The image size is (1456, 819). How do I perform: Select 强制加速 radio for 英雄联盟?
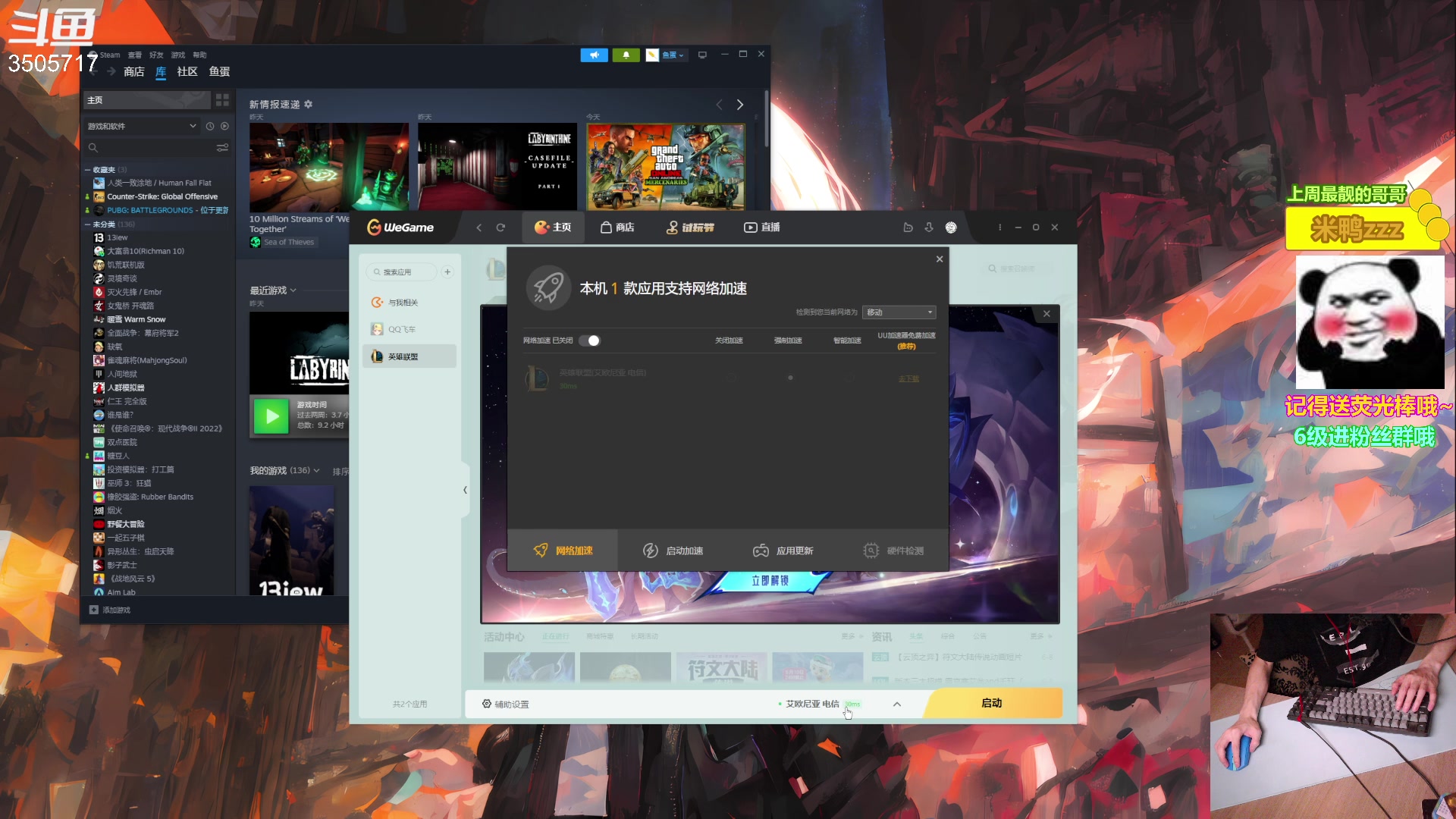pos(790,378)
